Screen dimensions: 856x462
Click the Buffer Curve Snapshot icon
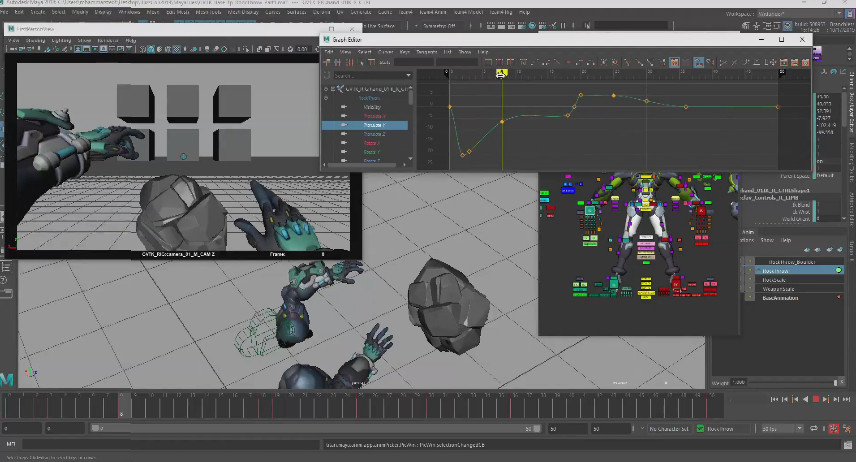pyautogui.click(x=604, y=62)
